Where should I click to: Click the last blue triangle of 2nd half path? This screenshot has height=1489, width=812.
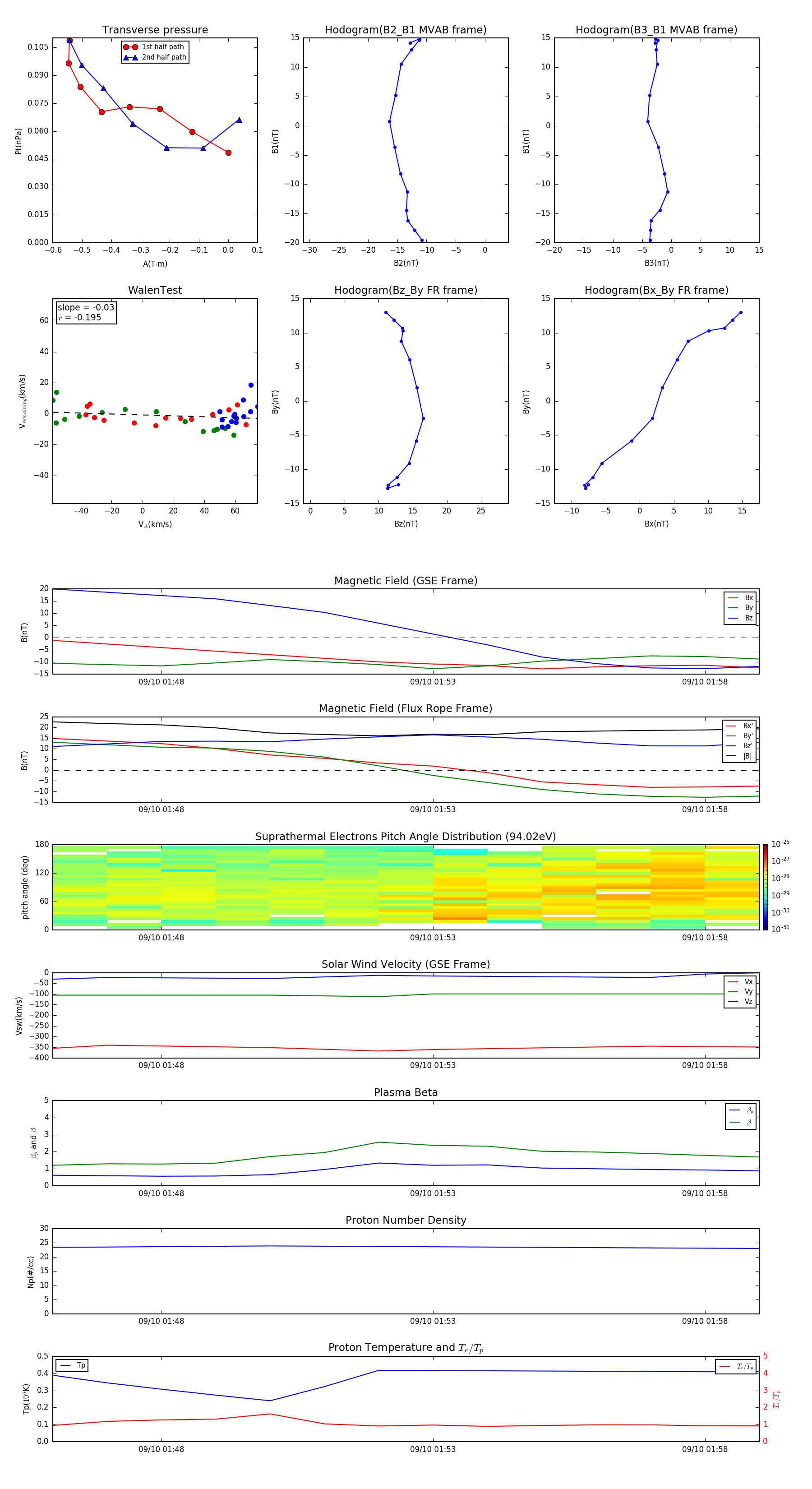pos(239,120)
